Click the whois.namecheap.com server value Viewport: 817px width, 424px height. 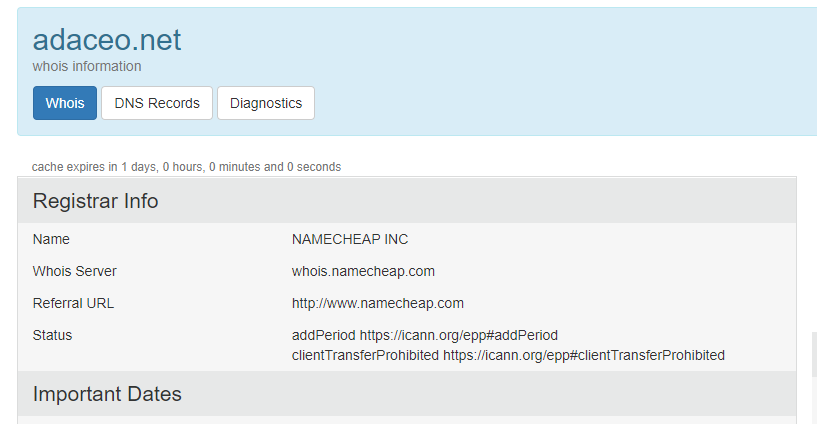click(363, 271)
